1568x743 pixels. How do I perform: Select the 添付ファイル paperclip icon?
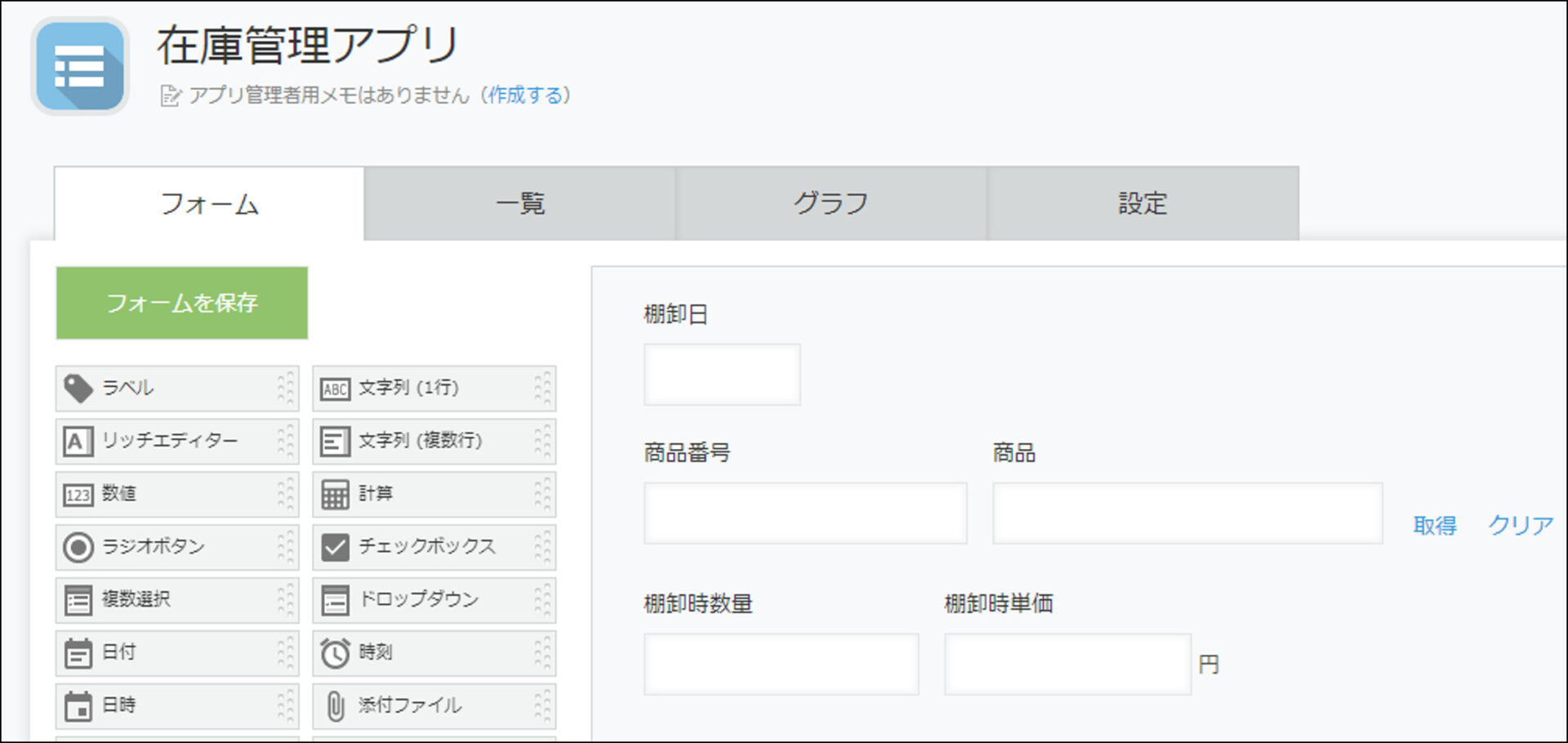(x=335, y=706)
